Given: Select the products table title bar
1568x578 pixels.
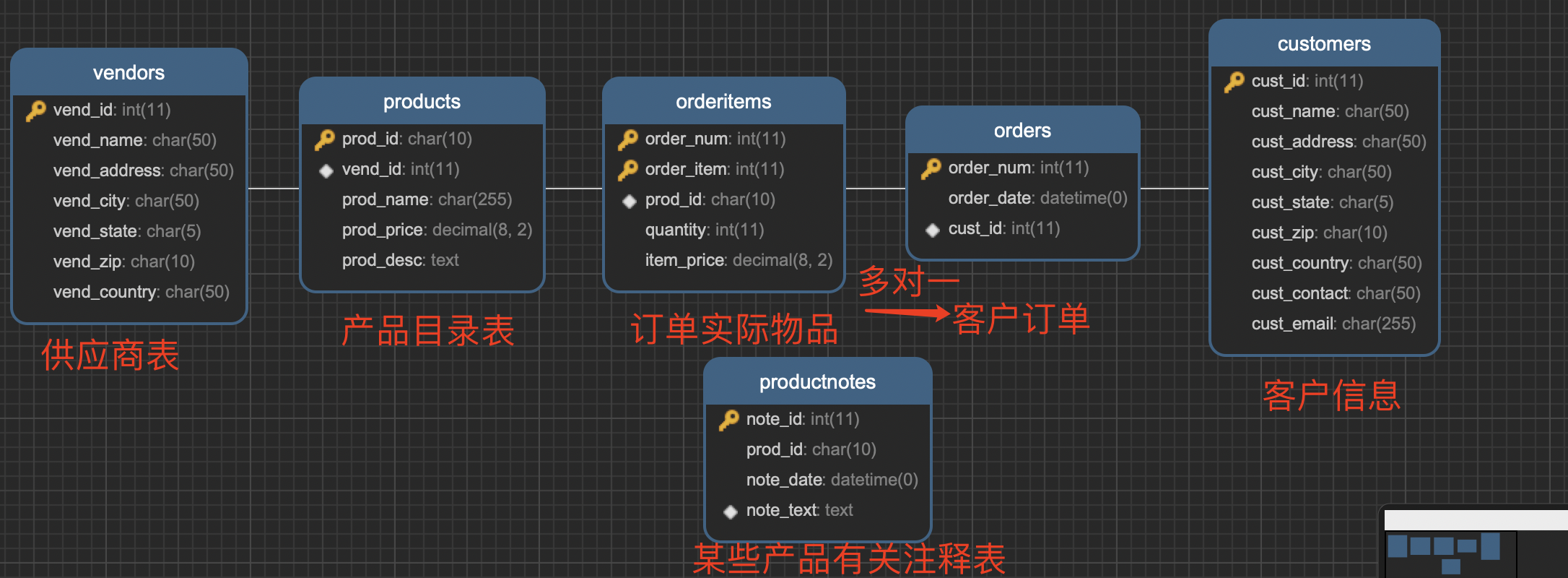Looking at the screenshot, I should [422, 102].
